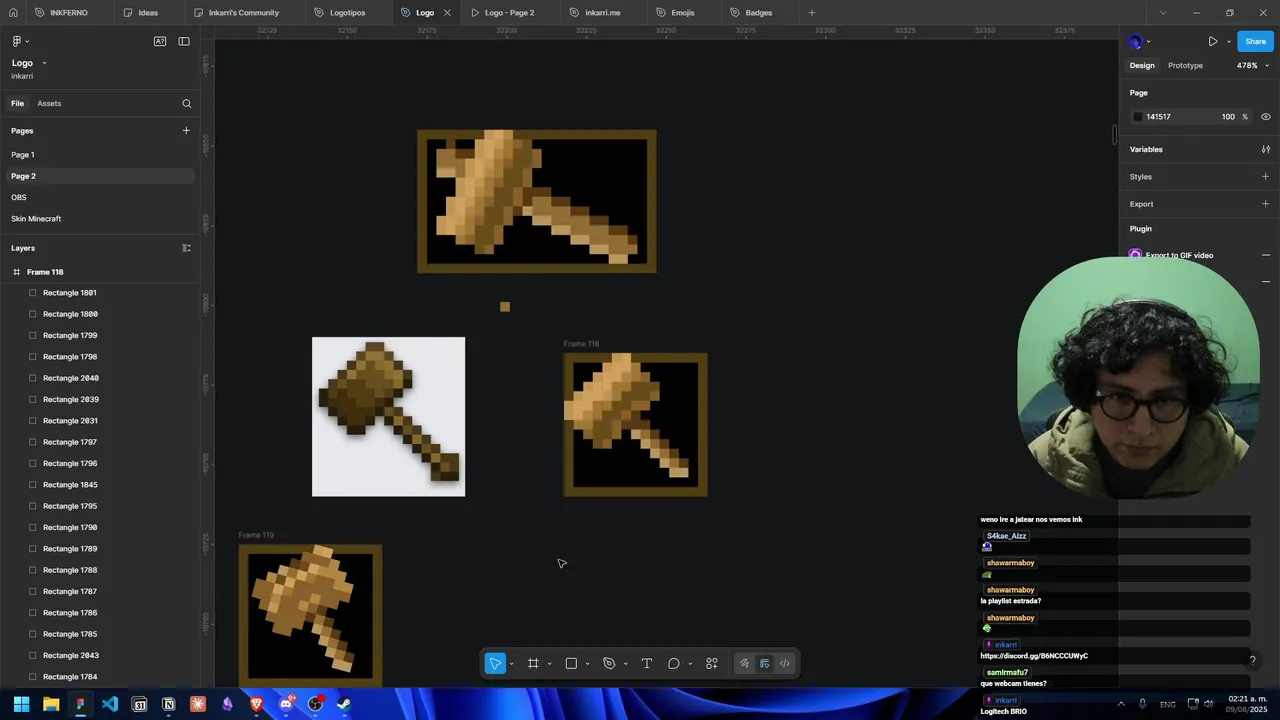Remove the Export to GIF video plugin
The height and width of the screenshot is (720, 1280).
1265,255
